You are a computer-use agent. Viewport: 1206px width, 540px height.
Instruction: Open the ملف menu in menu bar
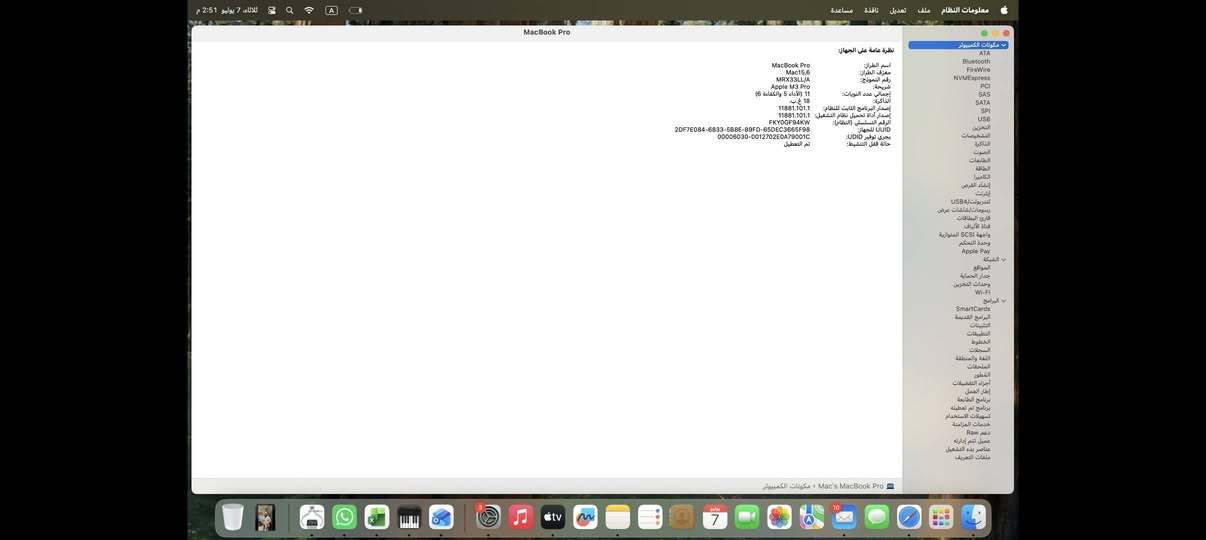tap(924, 10)
